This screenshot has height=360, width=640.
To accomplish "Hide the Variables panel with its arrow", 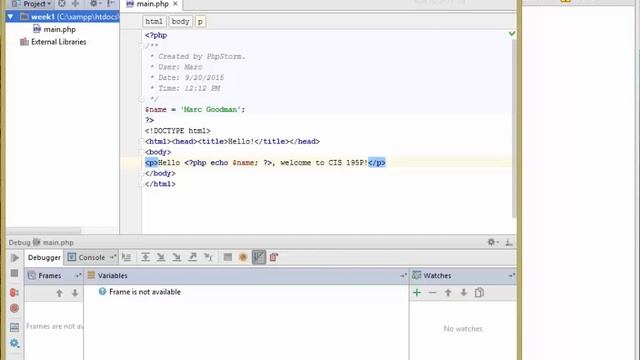I will coord(403,276).
